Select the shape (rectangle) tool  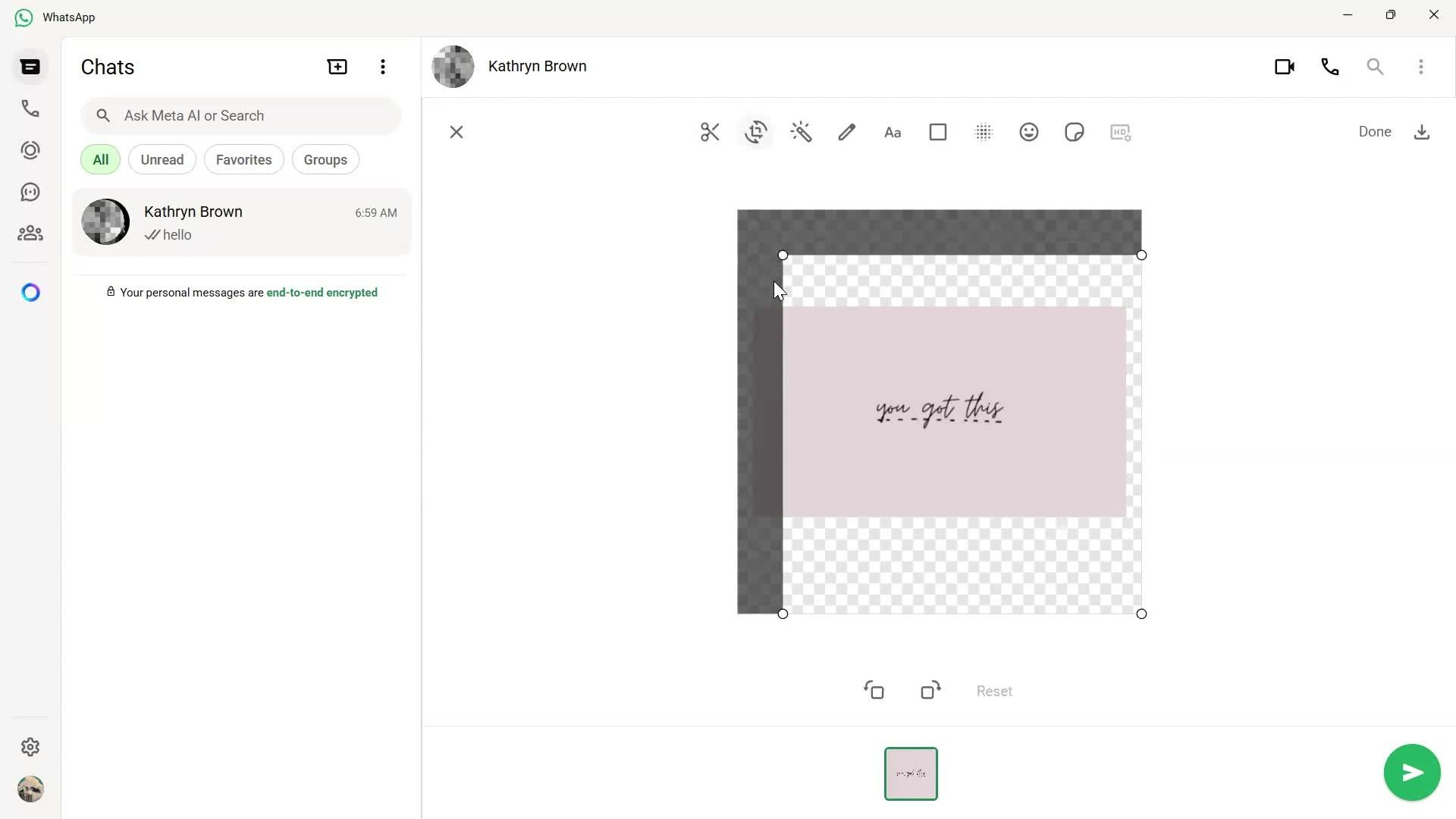(x=938, y=132)
